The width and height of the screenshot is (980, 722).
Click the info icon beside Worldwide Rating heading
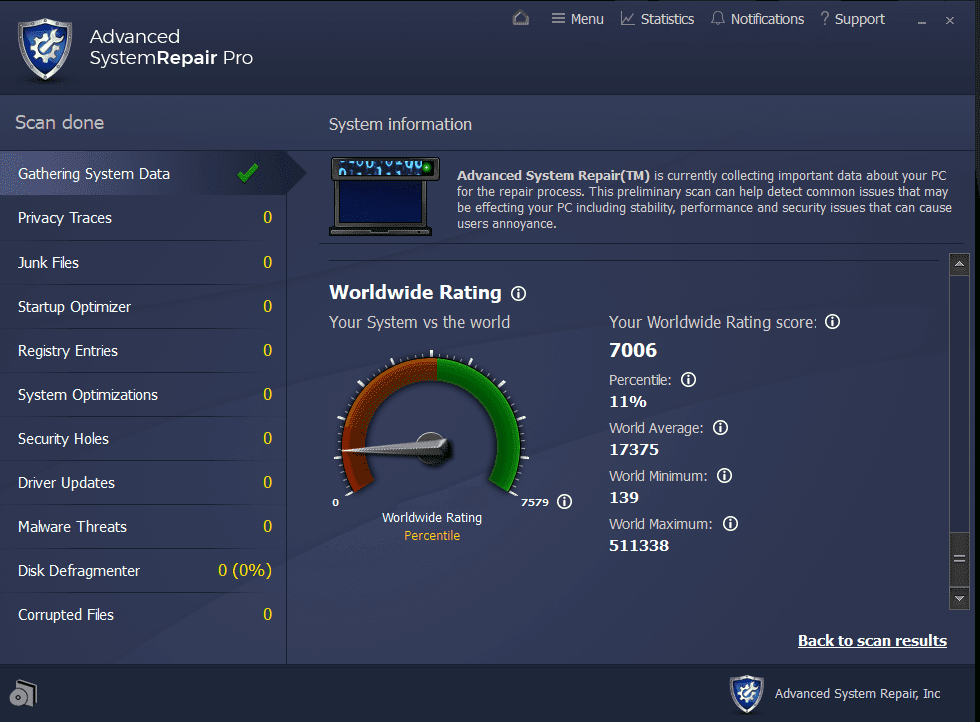tap(518, 293)
